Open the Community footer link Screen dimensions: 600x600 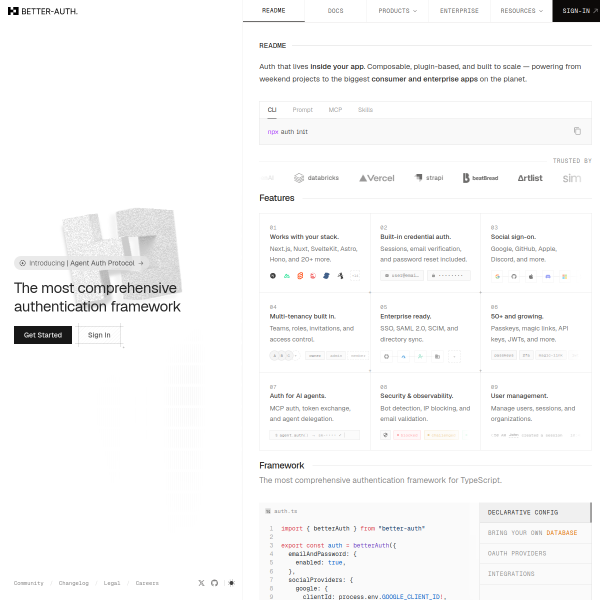coord(29,583)
